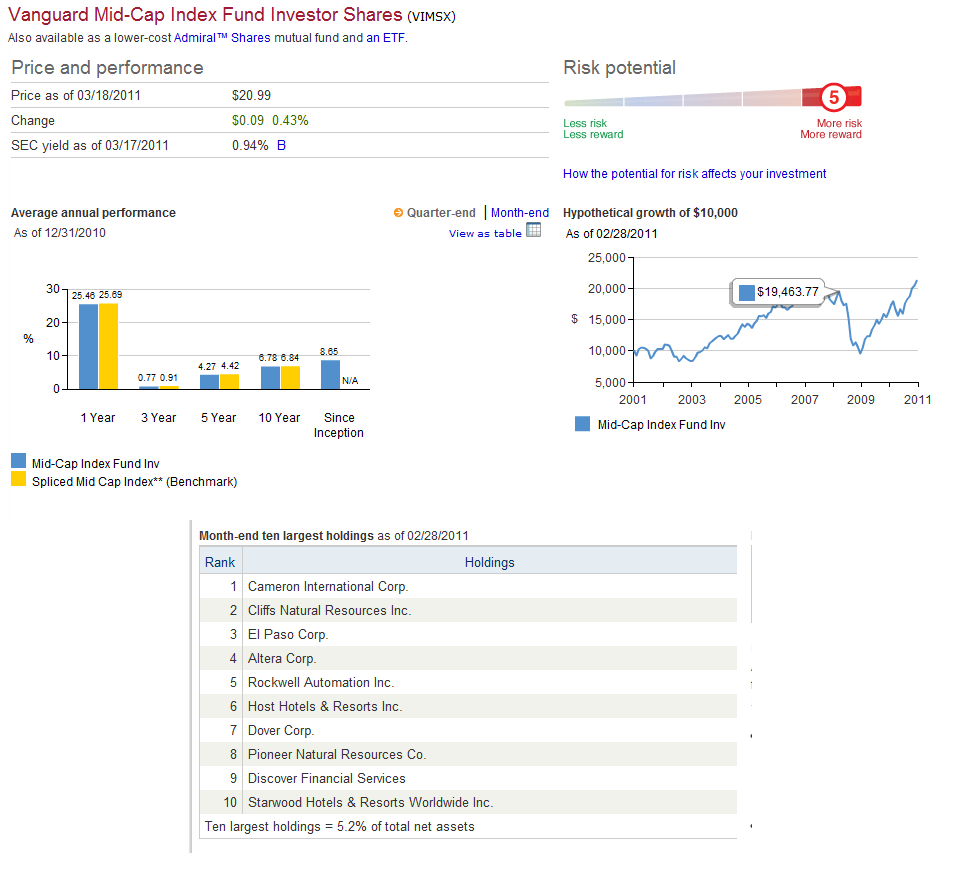Click the green $0.09 0.43% change value

click(x=270, y=121)
